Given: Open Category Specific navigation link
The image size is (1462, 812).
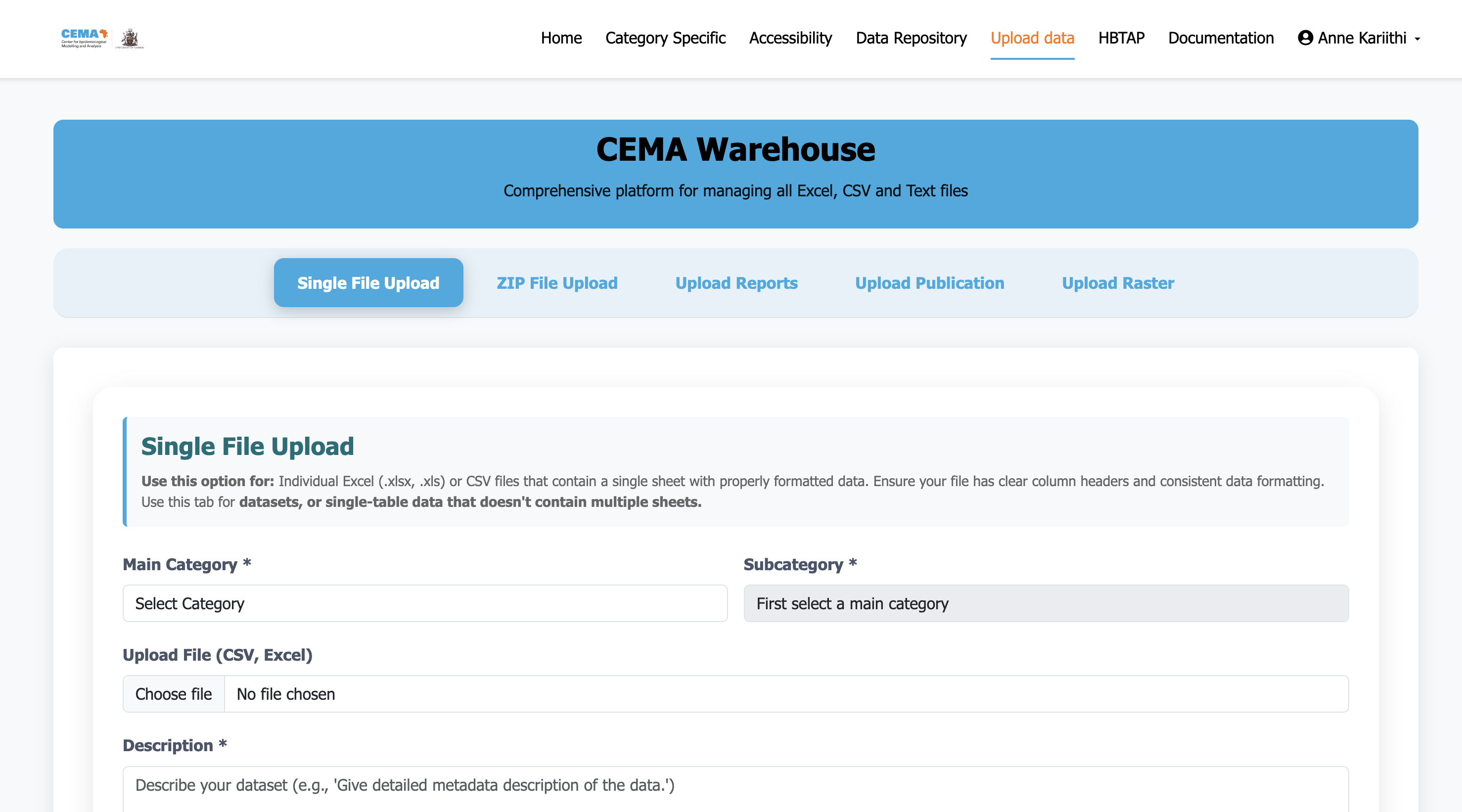Looking at the screenshot, I should [x=665, y=38].
